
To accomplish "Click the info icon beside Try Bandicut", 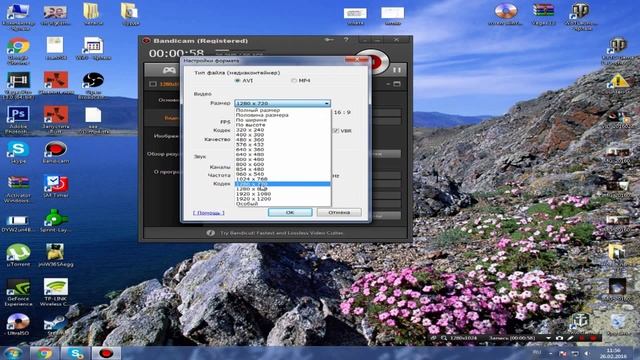I will [211, 233].
